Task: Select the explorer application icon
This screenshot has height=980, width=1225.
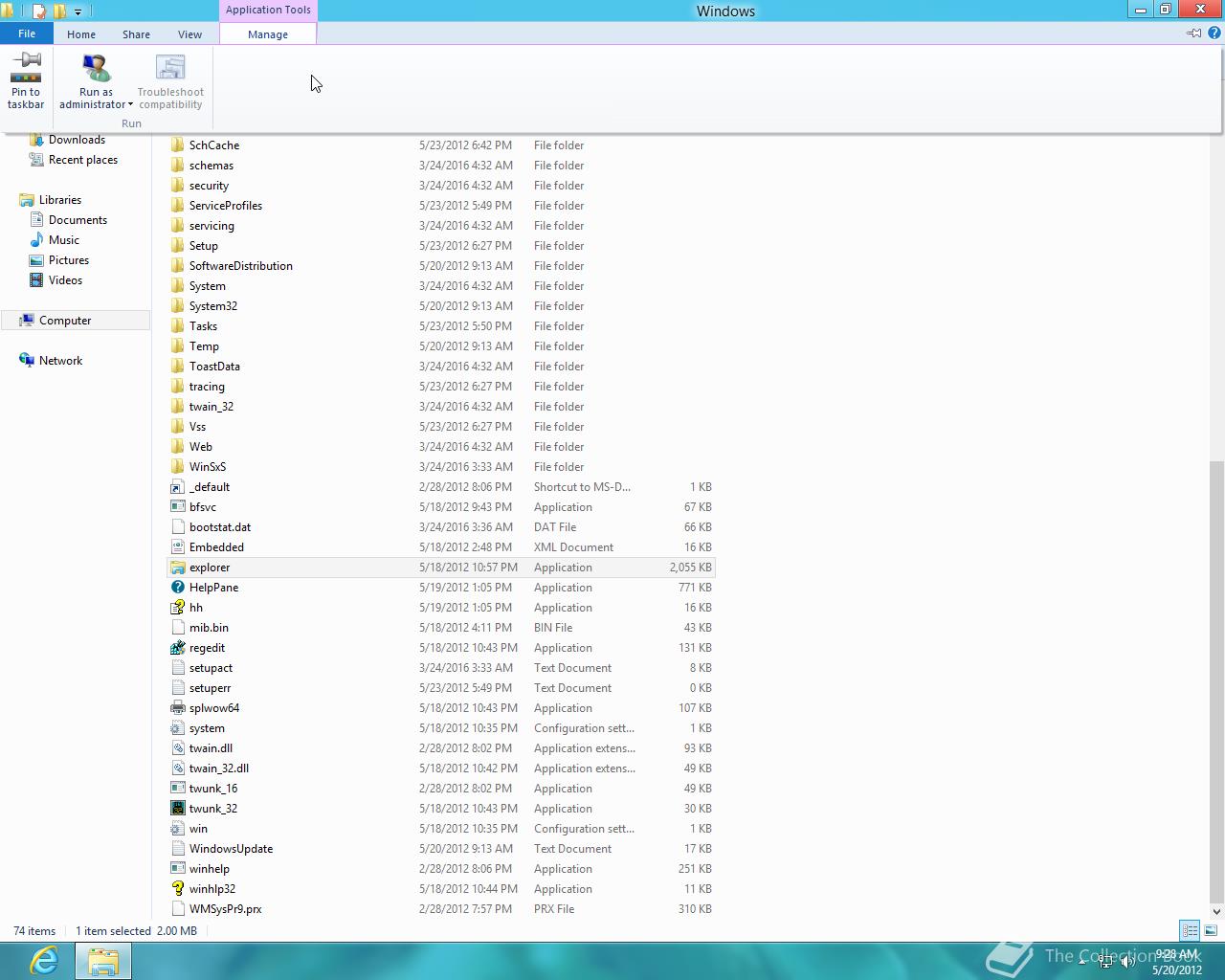Action: click(178, 568)
